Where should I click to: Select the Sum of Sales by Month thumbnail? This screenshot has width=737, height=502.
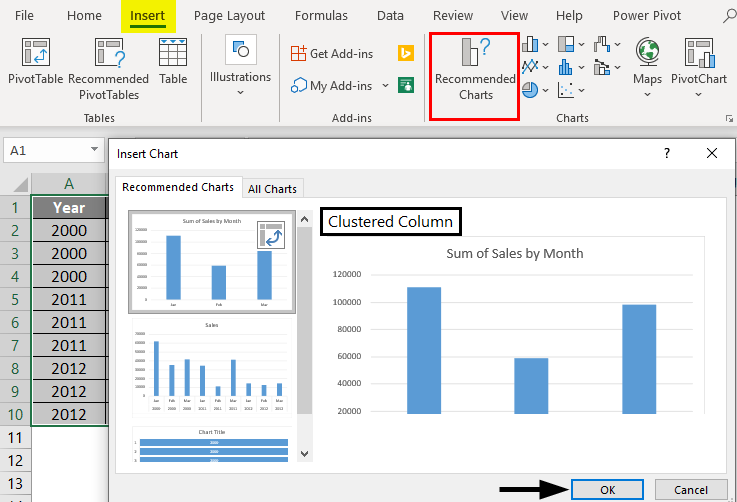212,262
